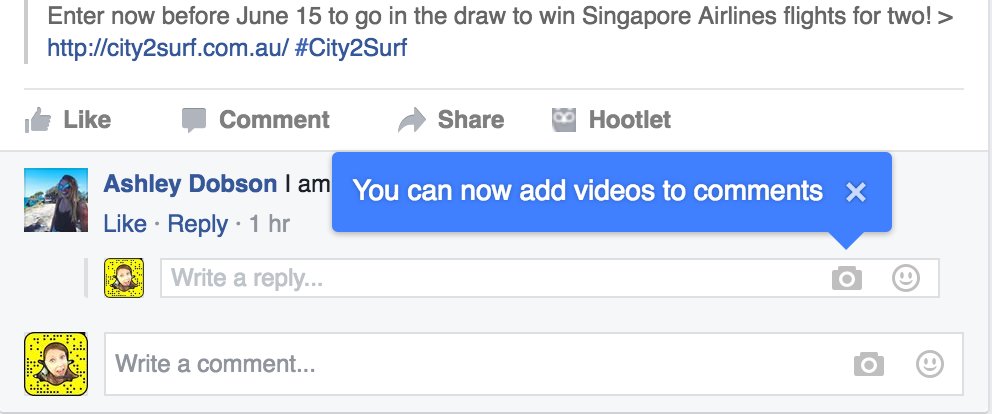Click Snapcode avatar beside the reply box
The width and height of the screenshot is (992, 414).
point(124,278)
